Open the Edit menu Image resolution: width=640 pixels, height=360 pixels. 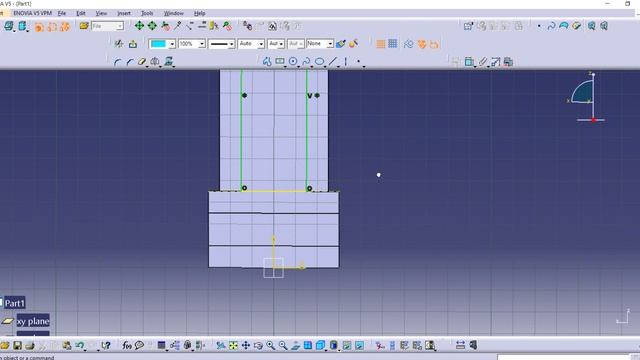click(81, 13)
